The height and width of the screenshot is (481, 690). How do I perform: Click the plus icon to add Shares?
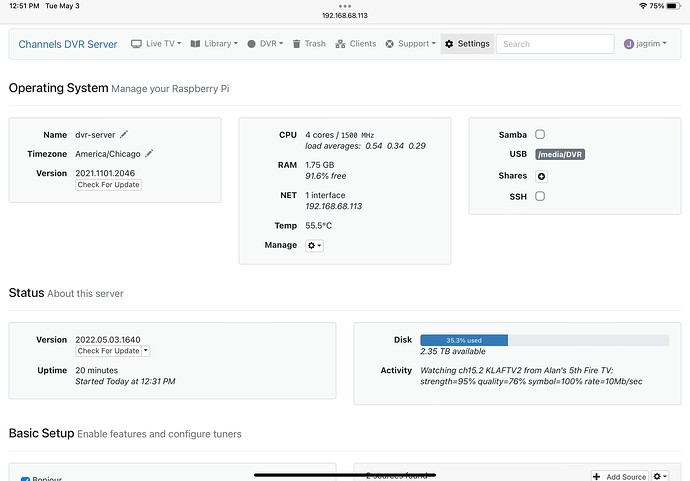[542, 176]
